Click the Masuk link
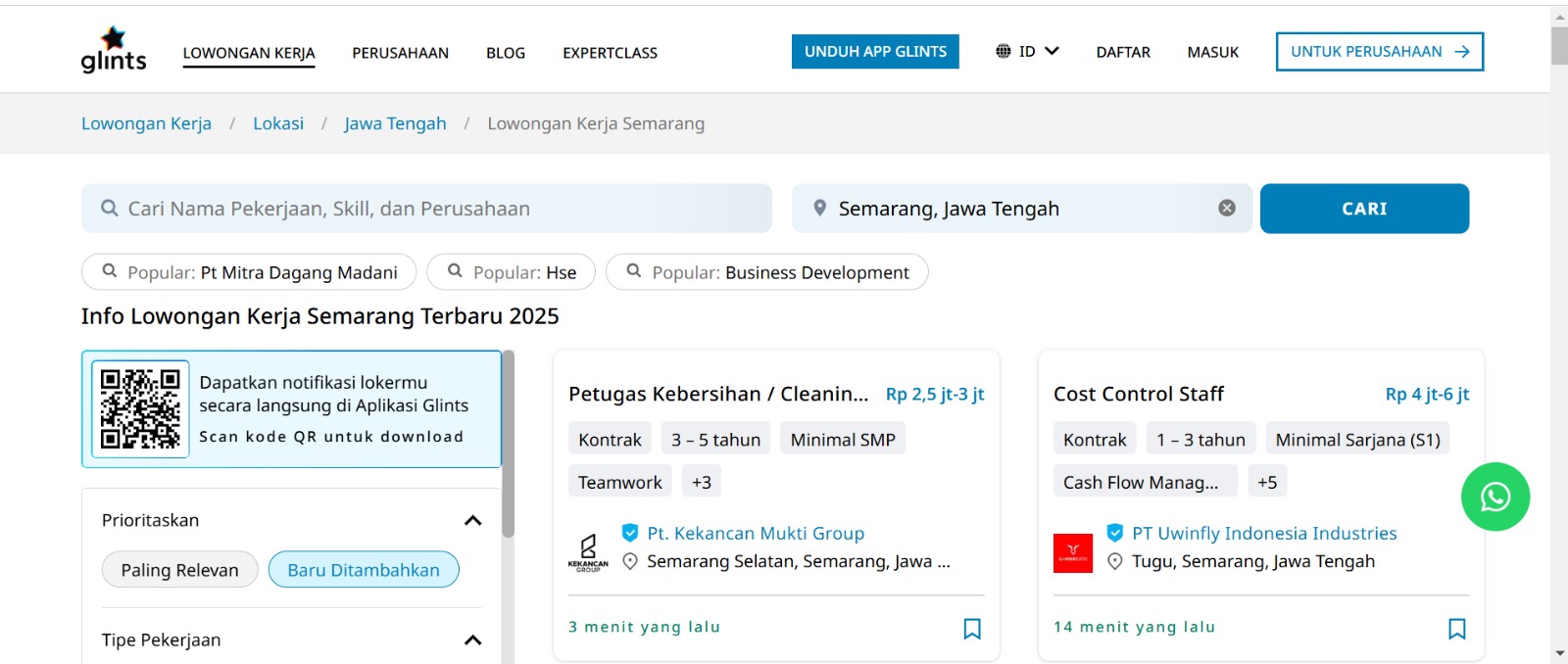The width and height of the screenshot is (1568, 664). click(x=1213, y=52)
